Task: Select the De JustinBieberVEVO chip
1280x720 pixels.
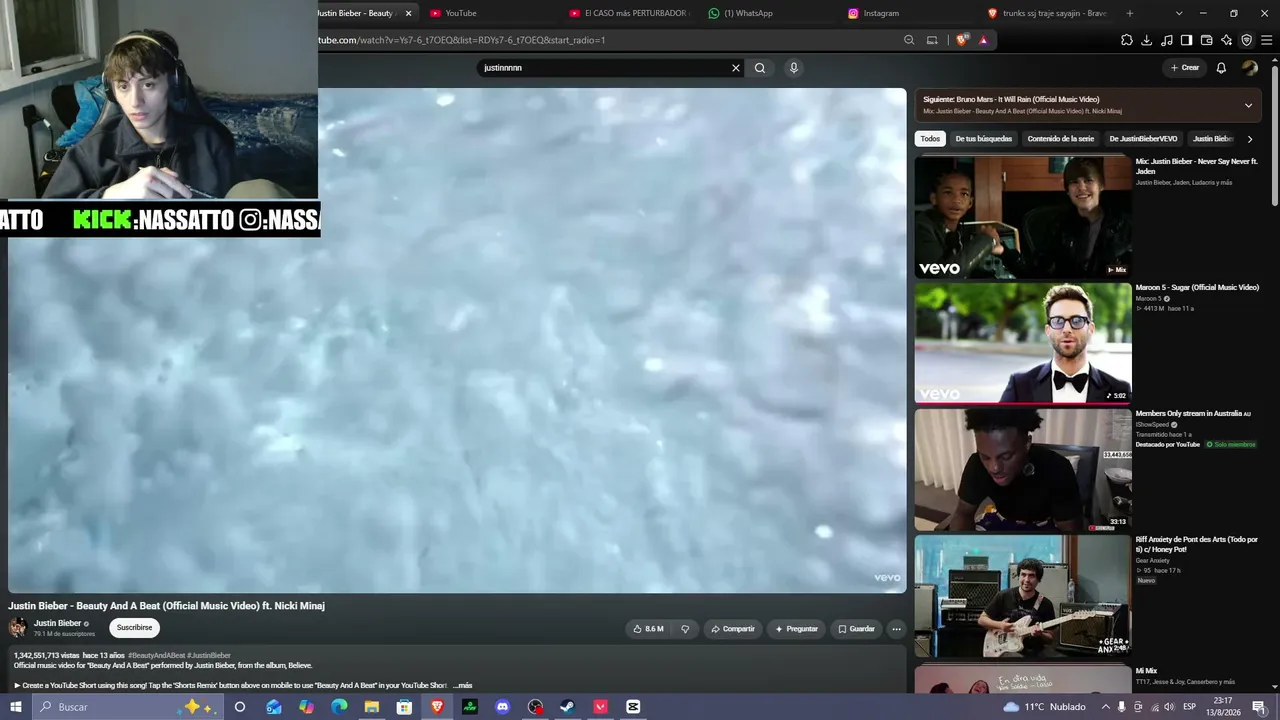Action: pyautogui.click(x=1143, y=139)
